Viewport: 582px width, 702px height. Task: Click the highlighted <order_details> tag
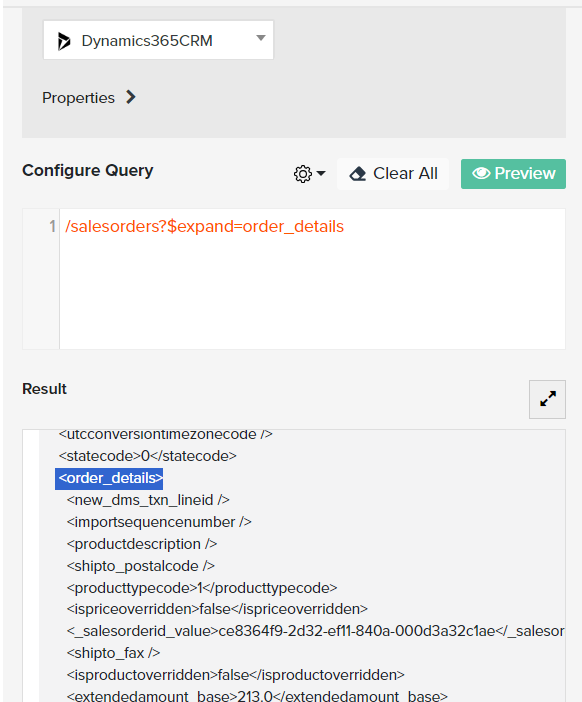pyautogui.click(x=109, y=479)
